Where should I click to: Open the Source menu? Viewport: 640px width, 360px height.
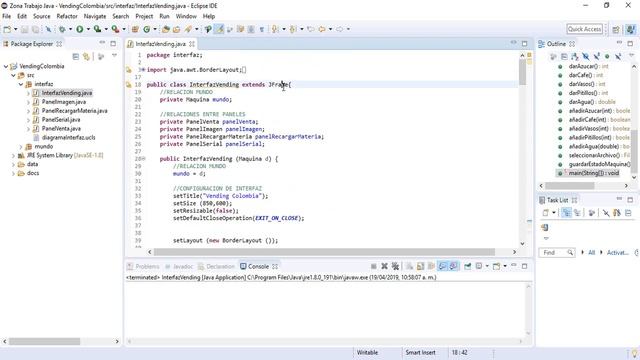point(42,16)
